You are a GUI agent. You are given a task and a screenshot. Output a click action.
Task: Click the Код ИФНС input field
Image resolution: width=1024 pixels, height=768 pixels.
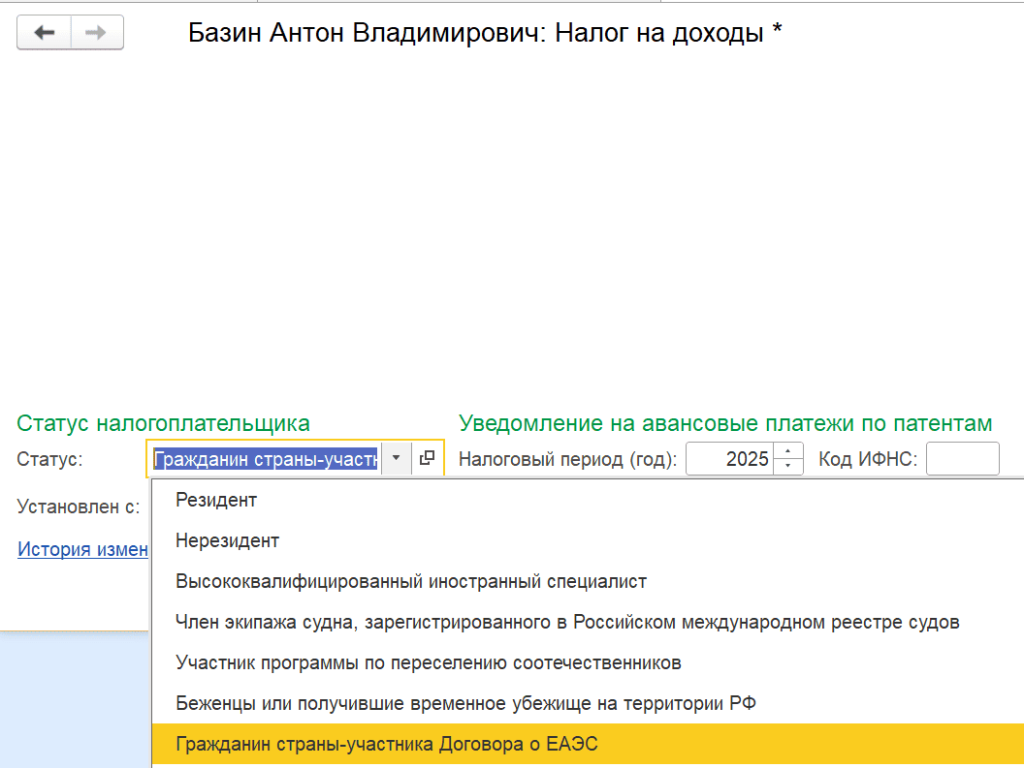point(963,458)
